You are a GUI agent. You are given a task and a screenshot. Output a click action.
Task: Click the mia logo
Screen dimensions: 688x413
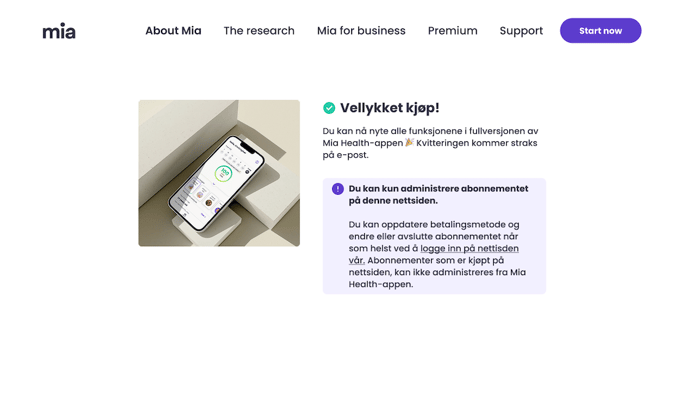(x=59, y=31)
